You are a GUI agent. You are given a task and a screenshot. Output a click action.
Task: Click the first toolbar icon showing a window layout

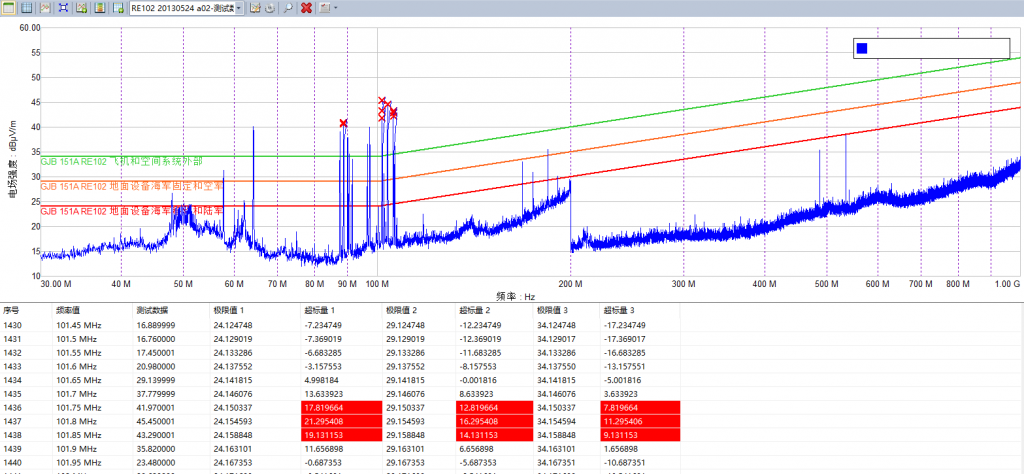(x=9, y=8)
